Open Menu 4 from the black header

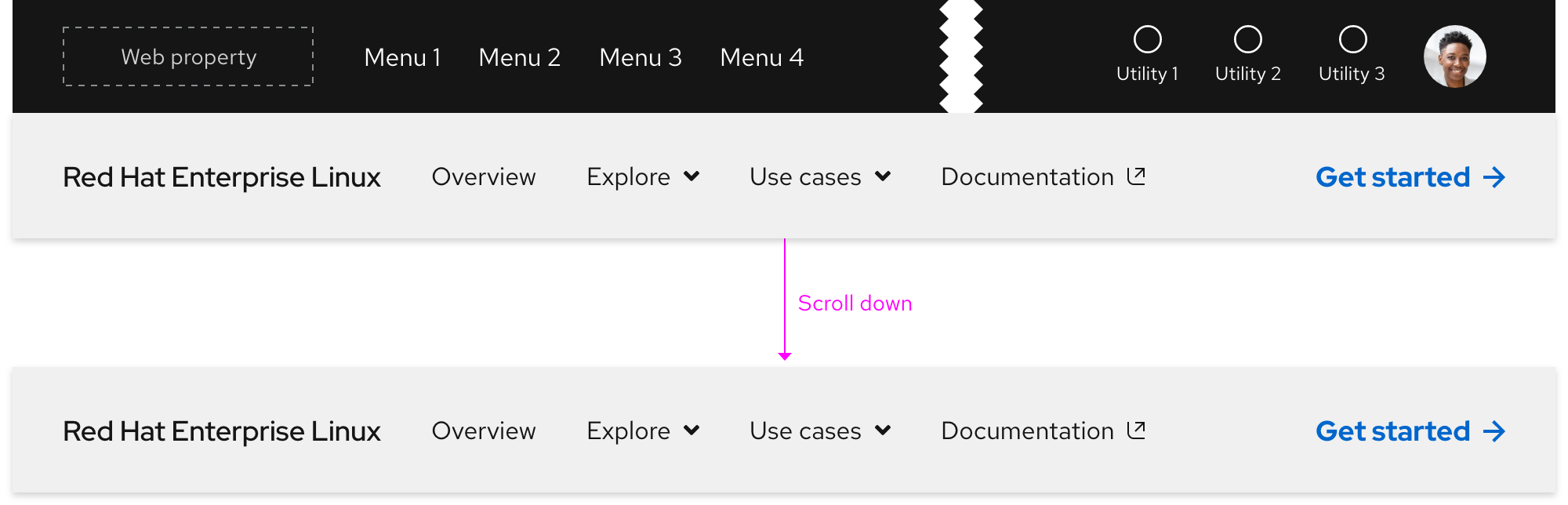(x=761, y=56)
